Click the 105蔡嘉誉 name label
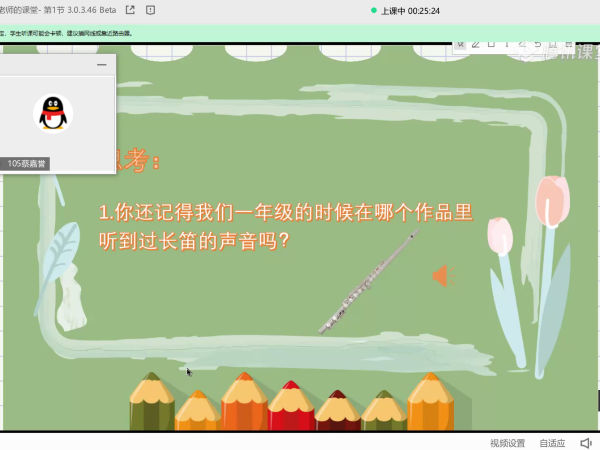The height and width of the screenshot is (450, 600). click(27, 163)
